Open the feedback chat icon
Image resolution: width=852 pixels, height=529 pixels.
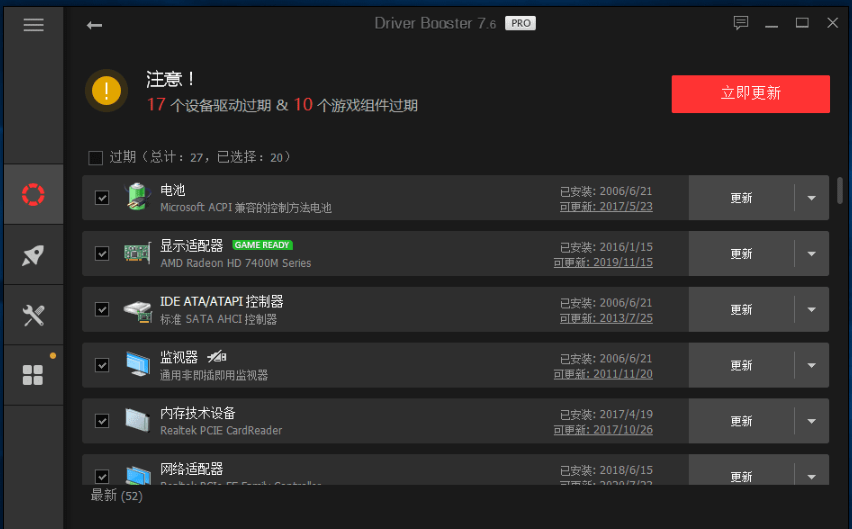click(741, 23)
